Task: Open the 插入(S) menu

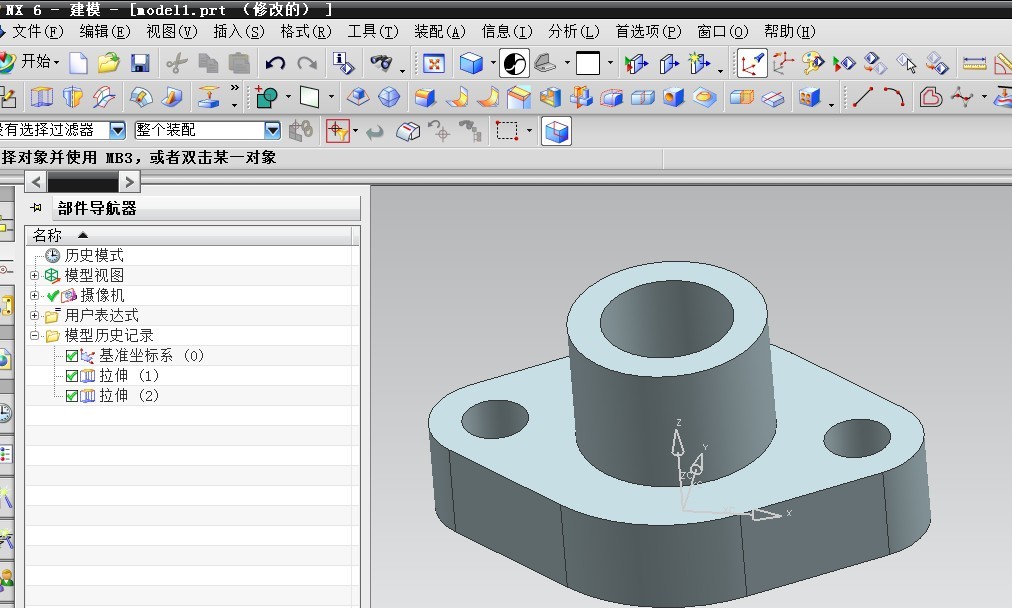Action: click(238, 32)
